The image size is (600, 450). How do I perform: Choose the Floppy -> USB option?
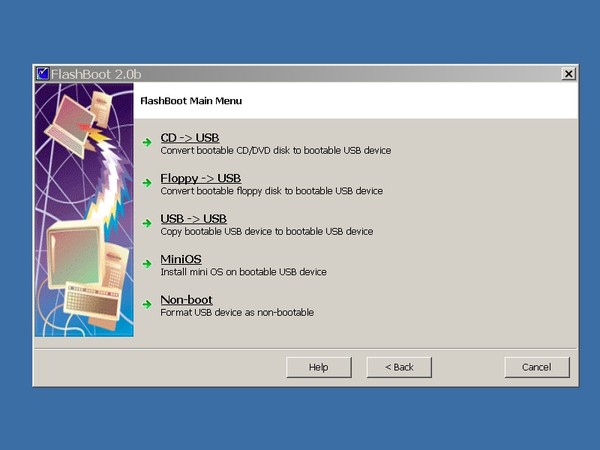tap(201, 178)
